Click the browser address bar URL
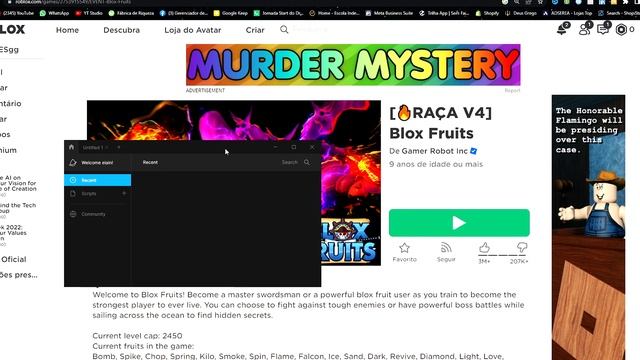The height and width of the screenshot is (360, 640). point(73,2)
